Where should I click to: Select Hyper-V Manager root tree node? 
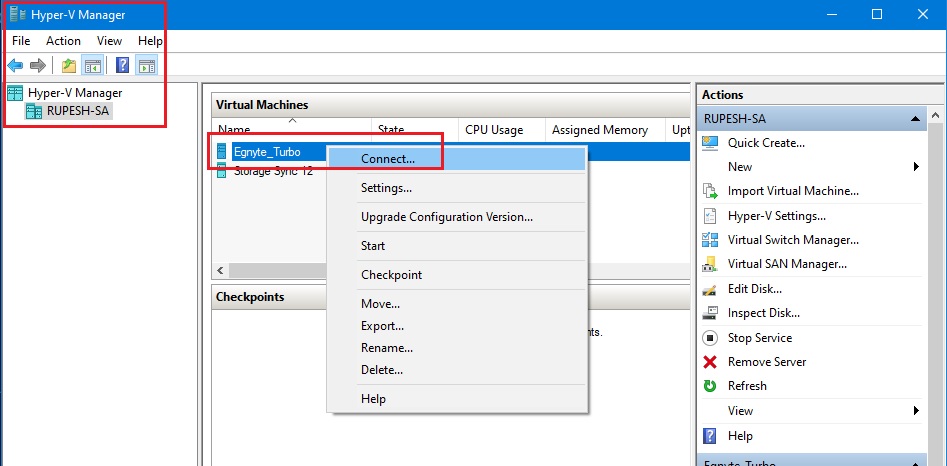75,93
